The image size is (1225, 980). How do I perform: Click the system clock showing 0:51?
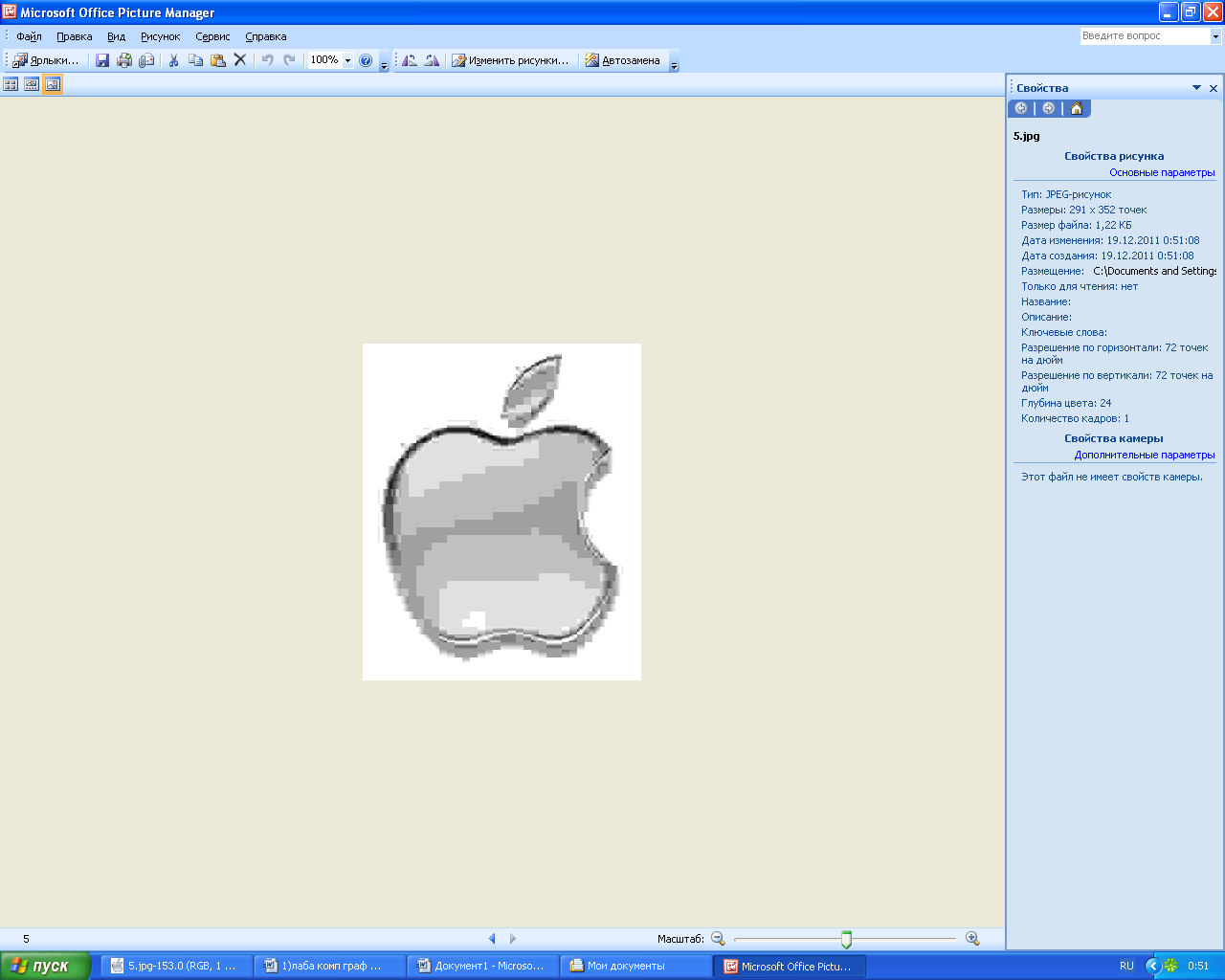(x=1198, y=967)
